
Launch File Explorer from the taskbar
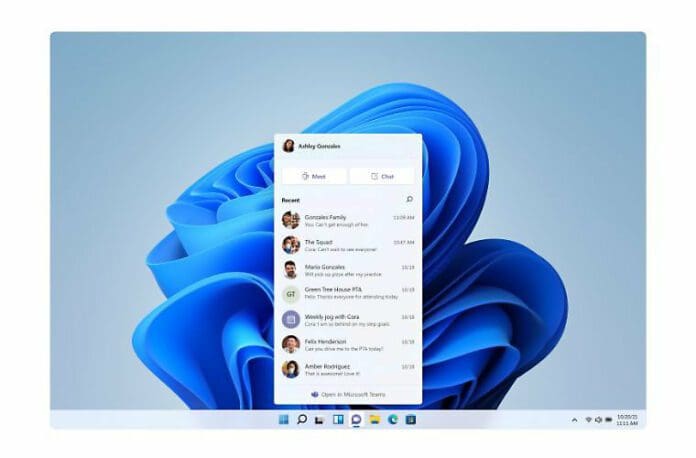point(374,419)
